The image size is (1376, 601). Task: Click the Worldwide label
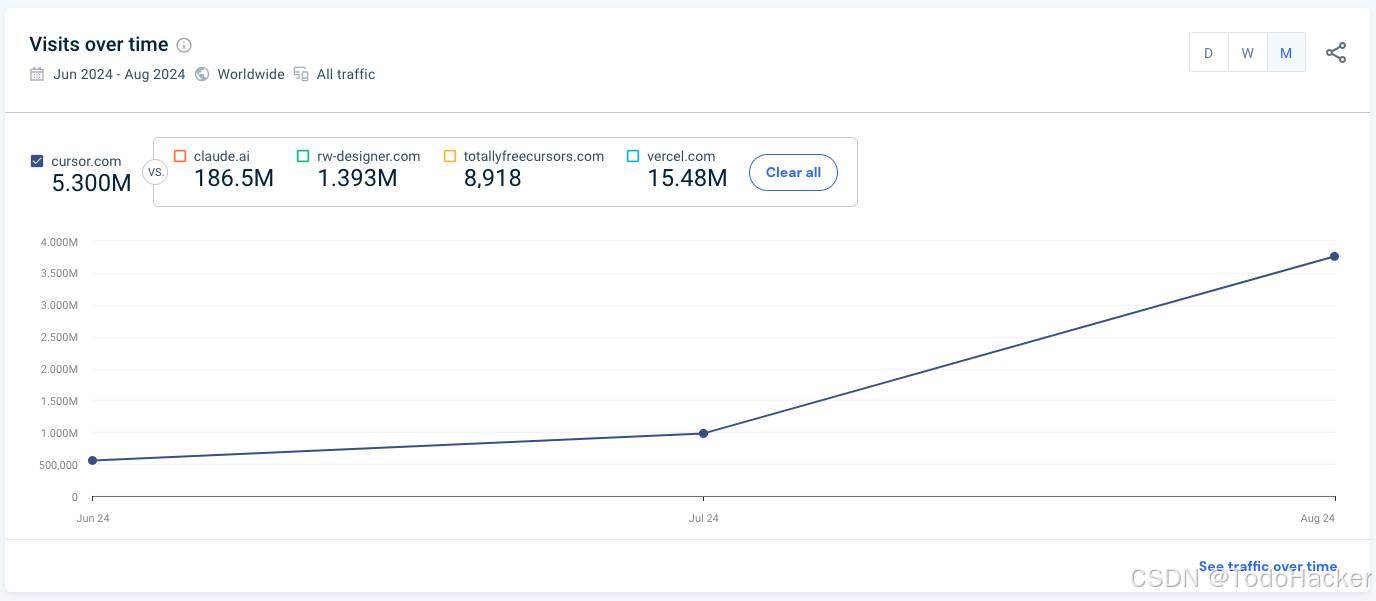point(251,74)
